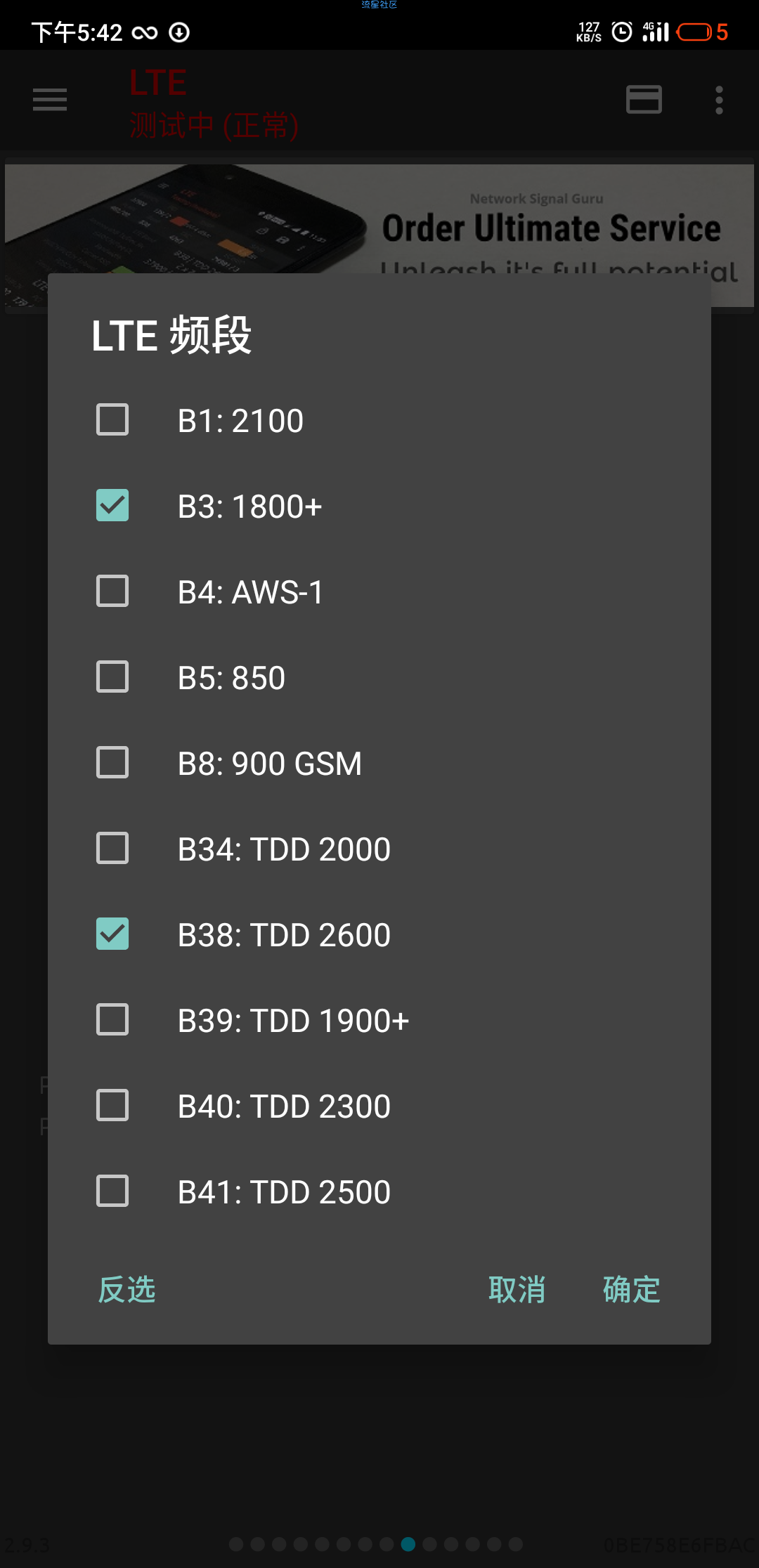This screenshot has height=1568, width=759.
Task: Open the Order Ultimate Service banner
Action: pos(379,220)
